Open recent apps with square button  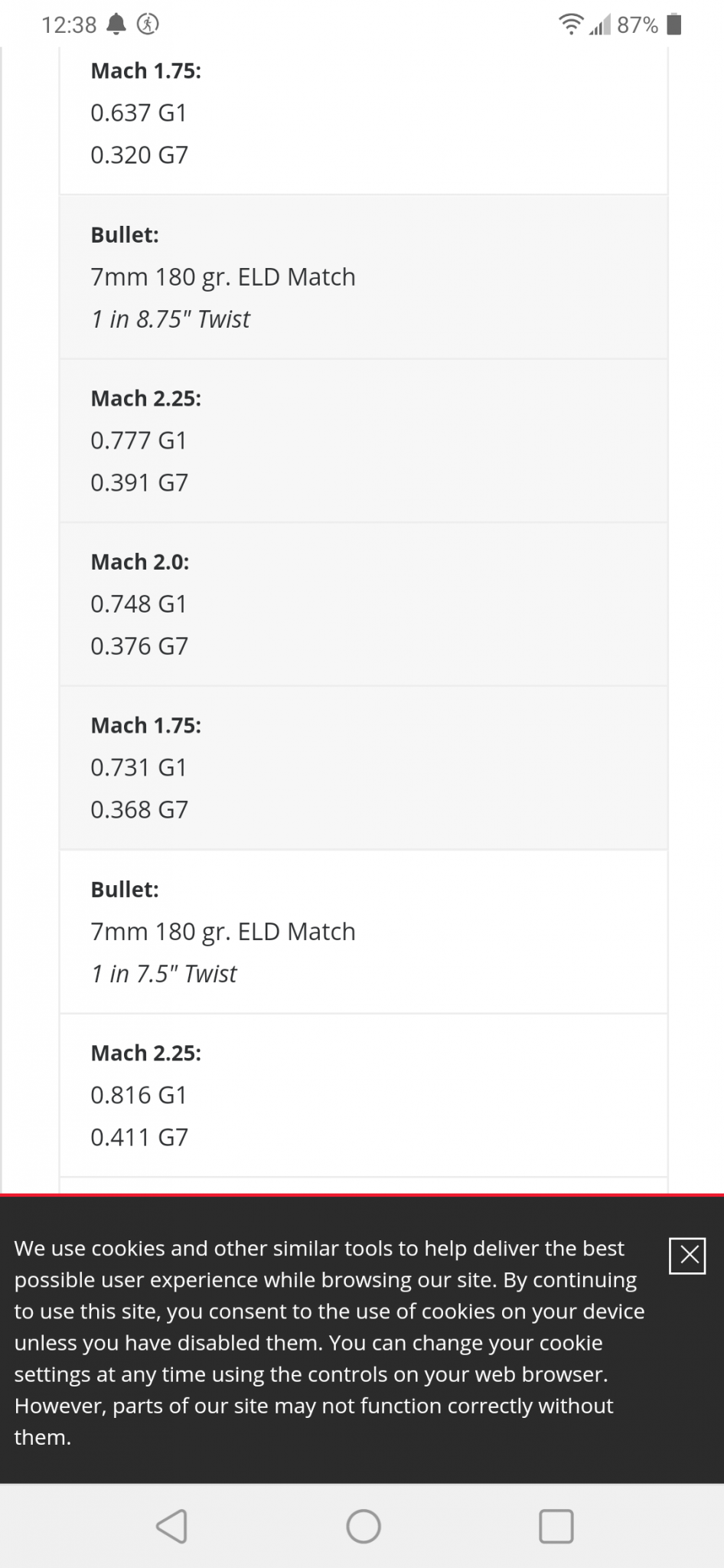pos(556,1526)
